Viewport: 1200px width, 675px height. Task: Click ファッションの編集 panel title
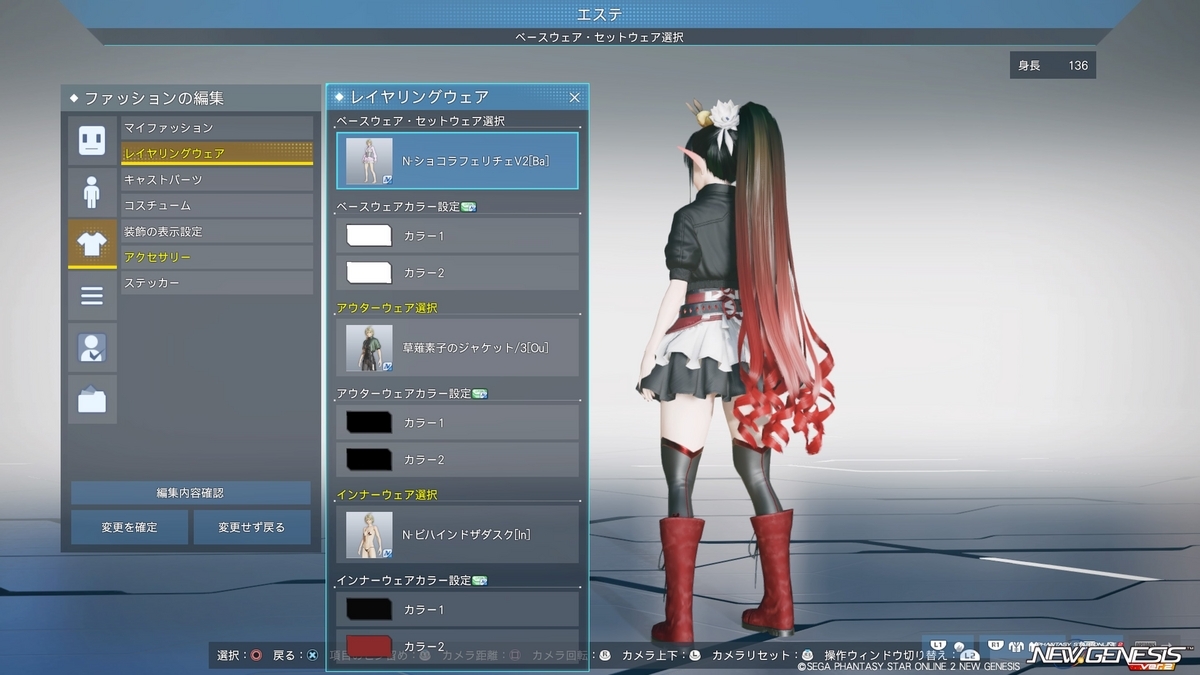(x=154, y=98)
